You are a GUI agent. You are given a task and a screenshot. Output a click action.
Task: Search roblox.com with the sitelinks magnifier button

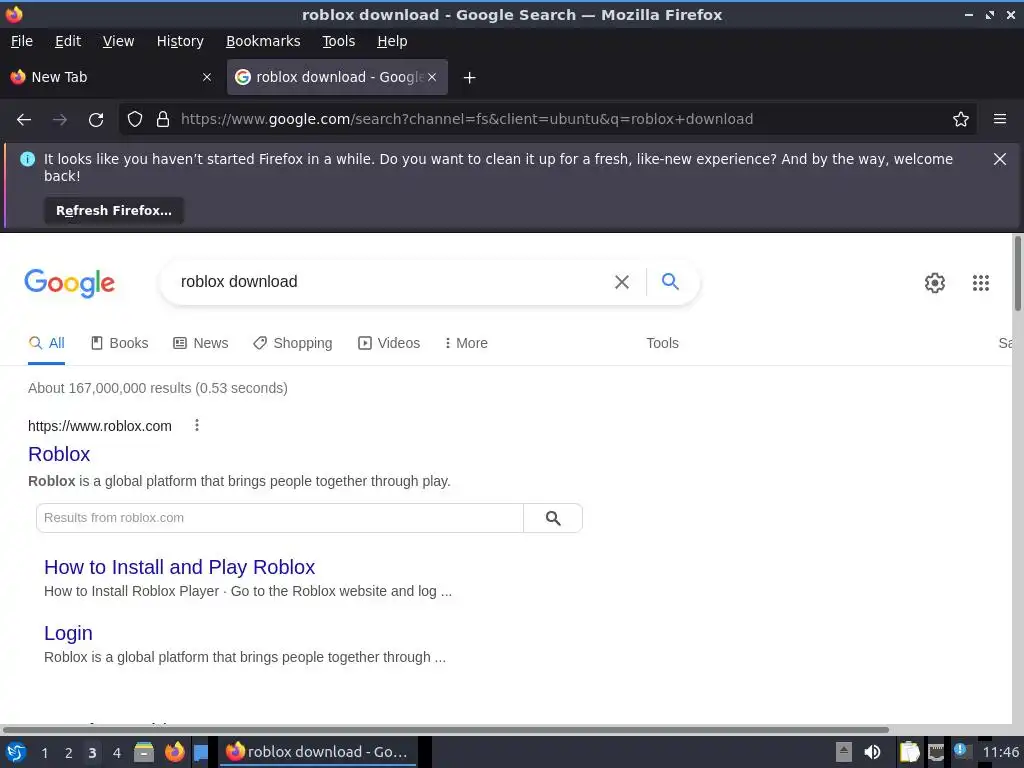click(552, 518)
